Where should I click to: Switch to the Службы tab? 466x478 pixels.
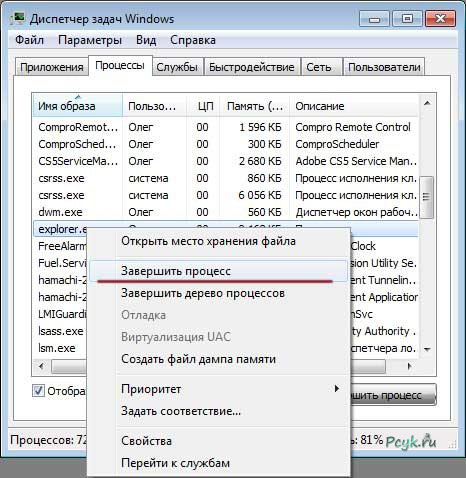(177, 67)
